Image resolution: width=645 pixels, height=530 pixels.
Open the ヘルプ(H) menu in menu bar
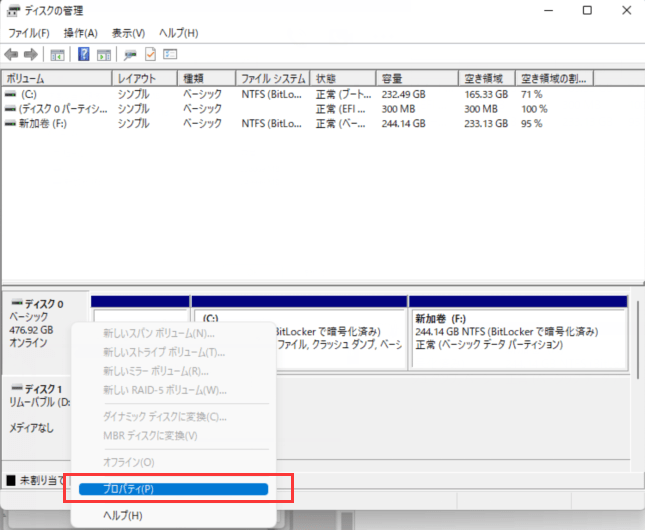[x=179, y=33]
